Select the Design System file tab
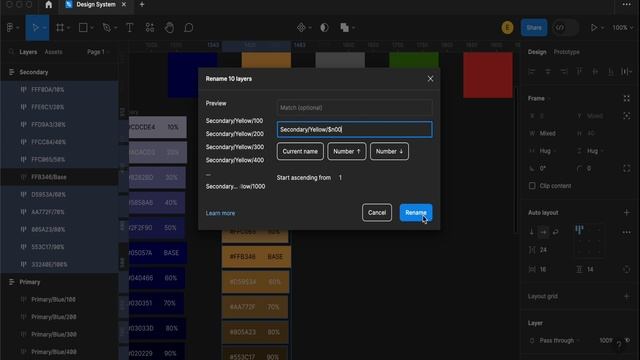The width and height of the screenshot is (640, 360). 96,4
